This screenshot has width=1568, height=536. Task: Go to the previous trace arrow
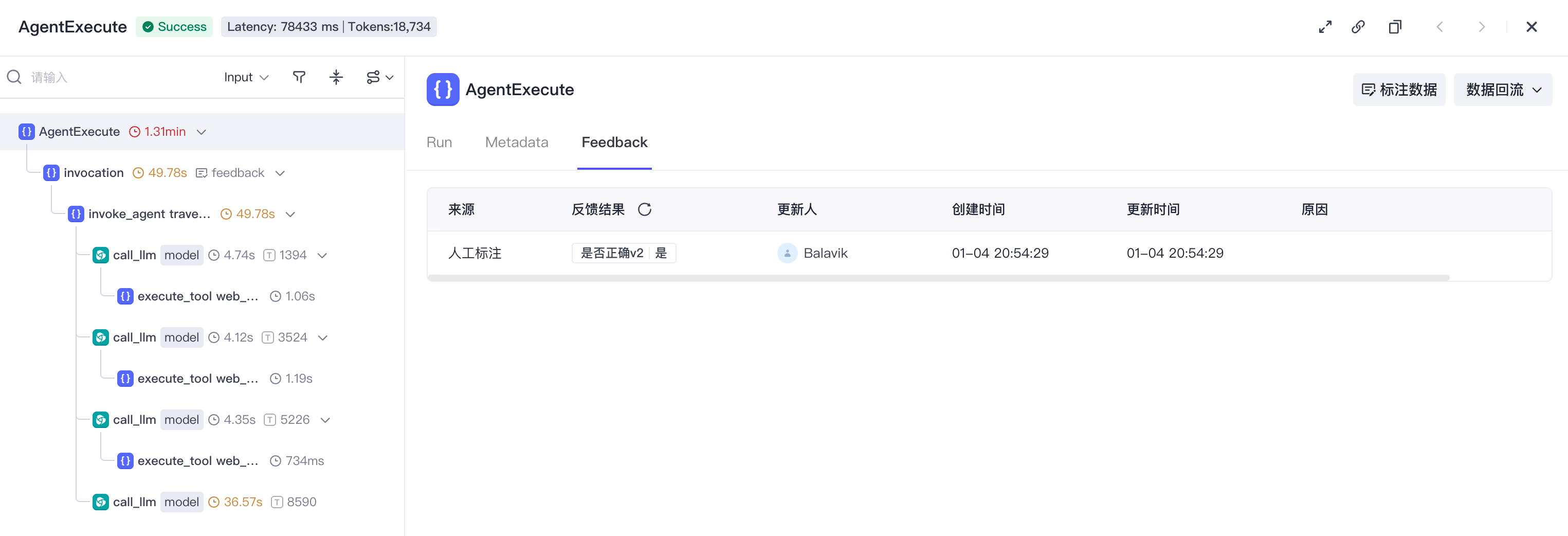pyautogui.click(x=1439, y=27)
